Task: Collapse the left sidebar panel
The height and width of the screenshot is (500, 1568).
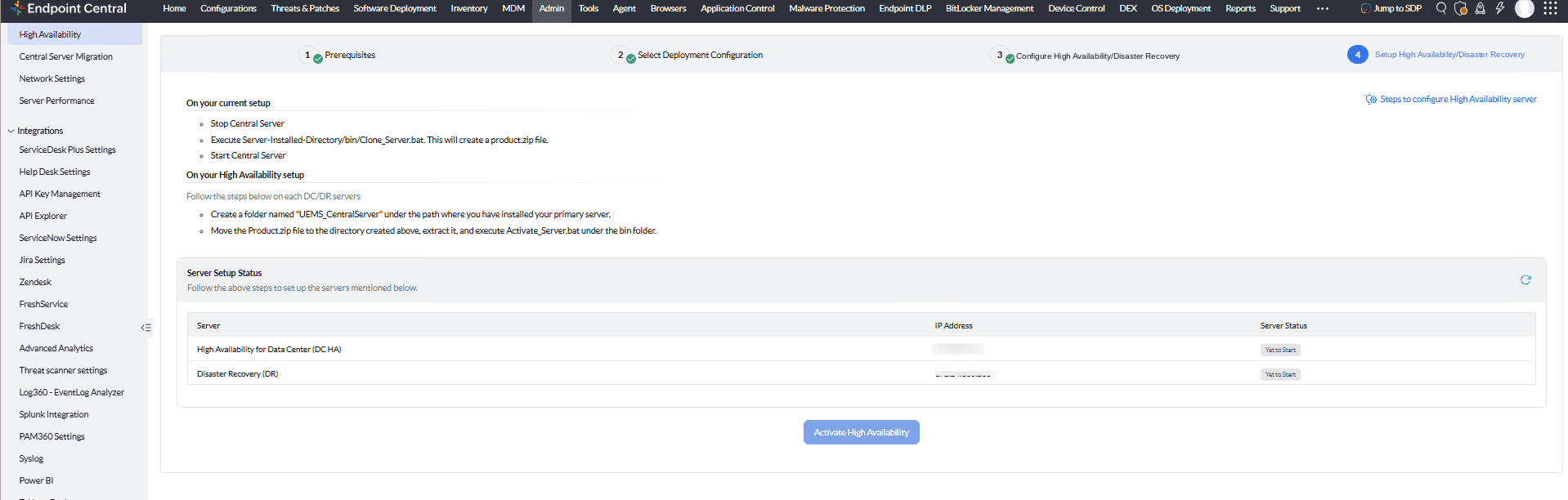Action: pyautogui.click(x=146, y=328)
